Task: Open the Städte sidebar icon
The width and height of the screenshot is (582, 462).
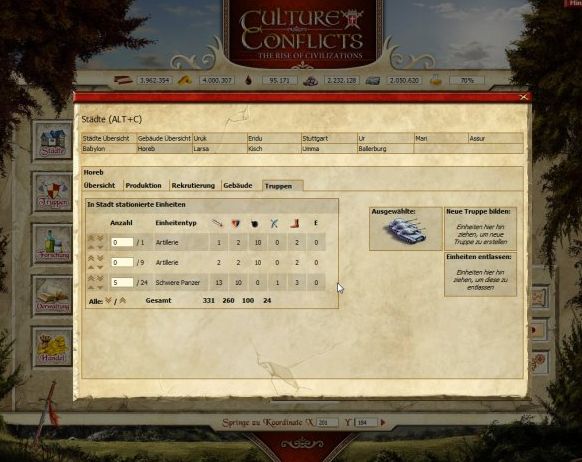Action: (52, 140)
